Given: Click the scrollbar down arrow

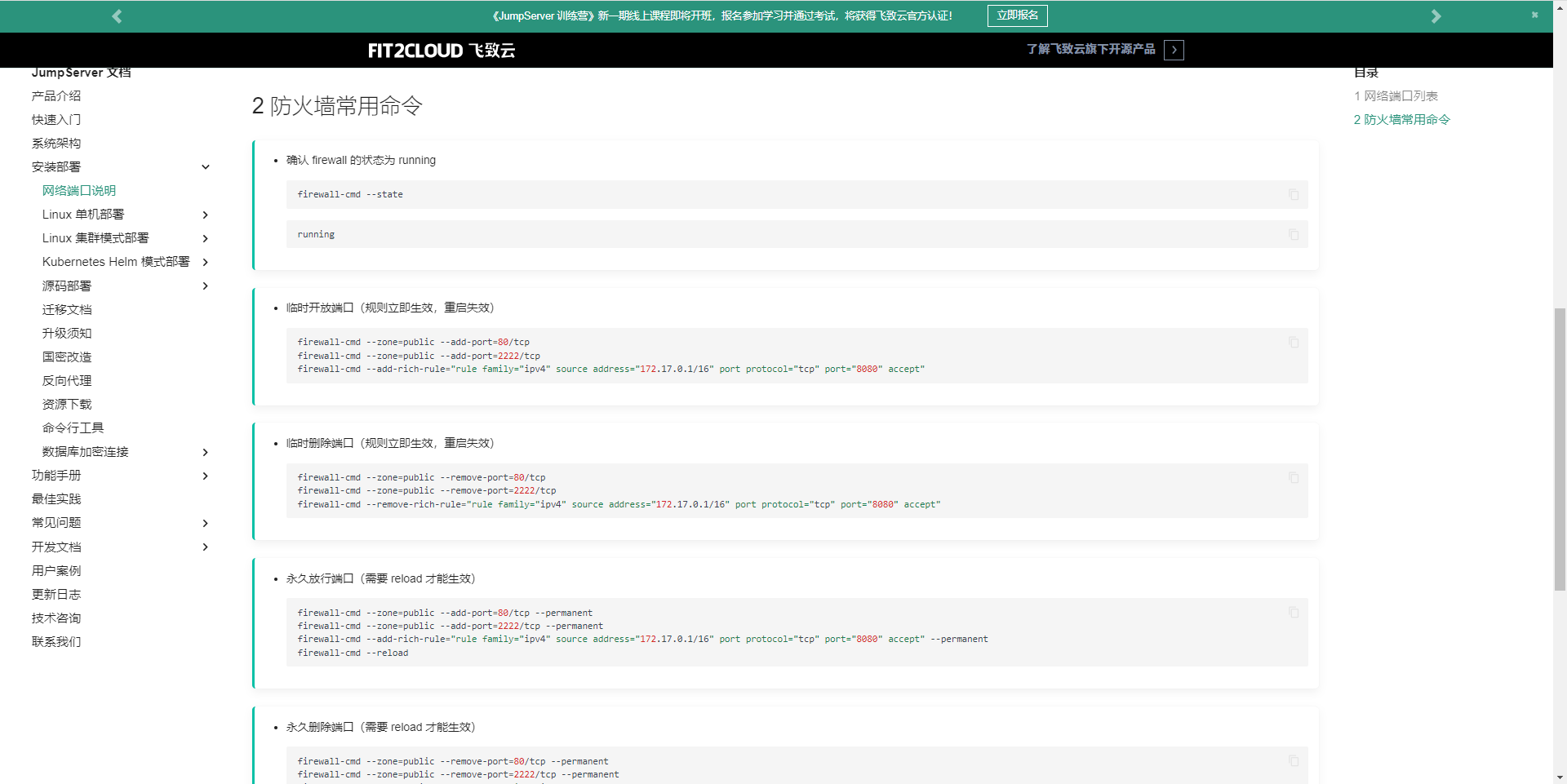Looking at the screenshot, I should tap(1560, 777).
